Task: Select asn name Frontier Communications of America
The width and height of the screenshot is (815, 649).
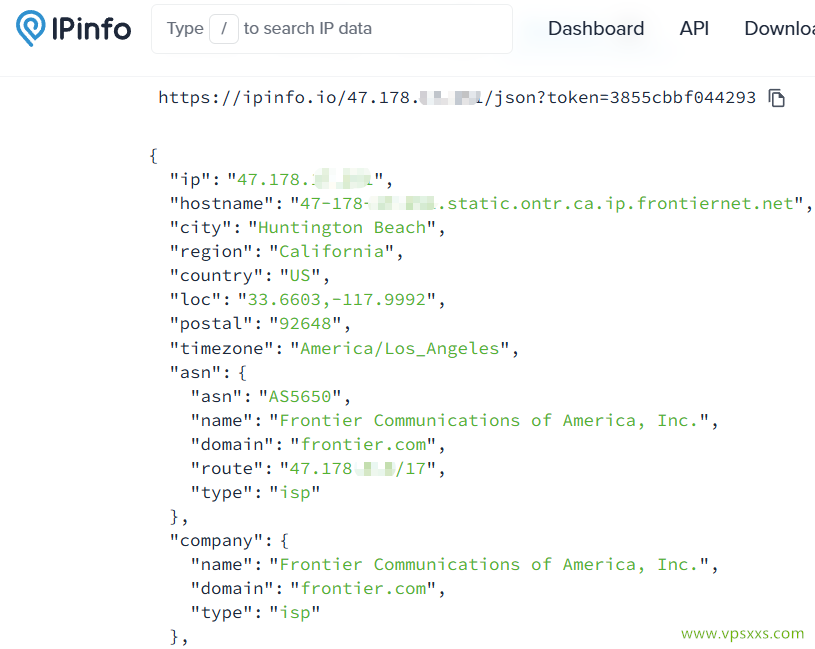Action: pyautogui.click(x=489, y=420)
